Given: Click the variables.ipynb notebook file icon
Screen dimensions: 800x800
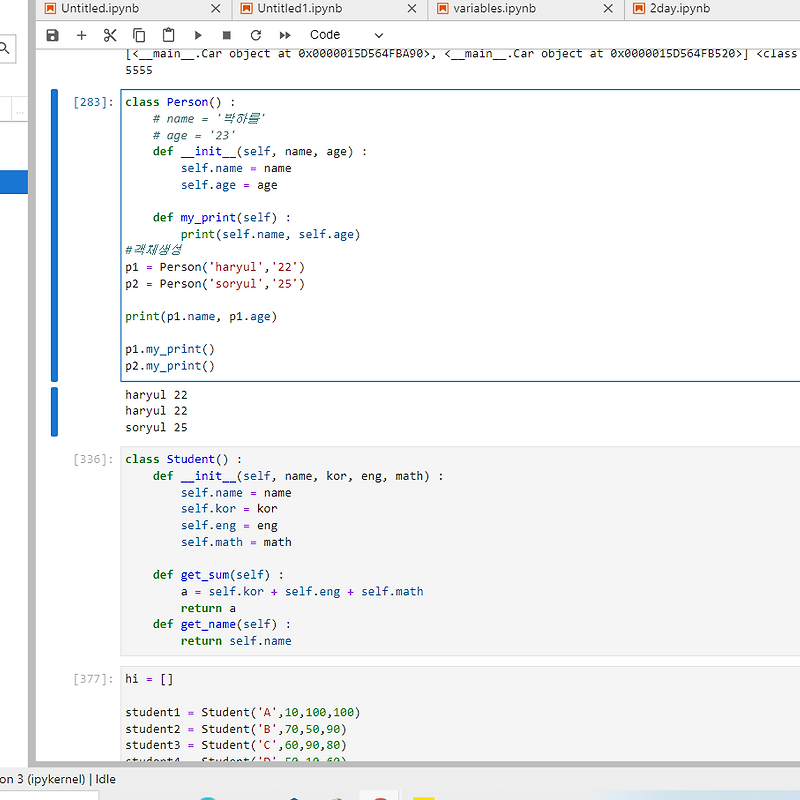Looking at the screenshot, I should tap(442, 9).
